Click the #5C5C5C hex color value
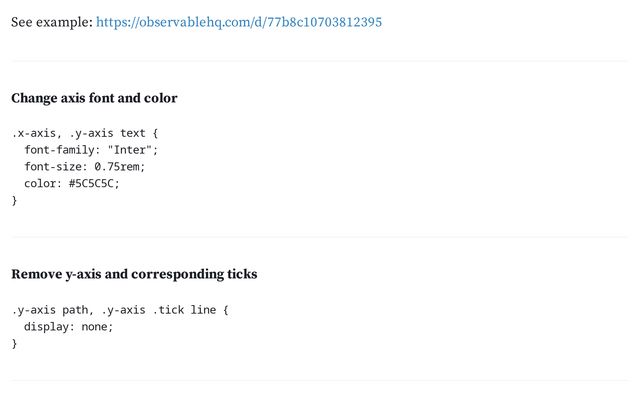The height and width of the screenshot is (400, 640). pyautogui.click(x=91, y=184)
